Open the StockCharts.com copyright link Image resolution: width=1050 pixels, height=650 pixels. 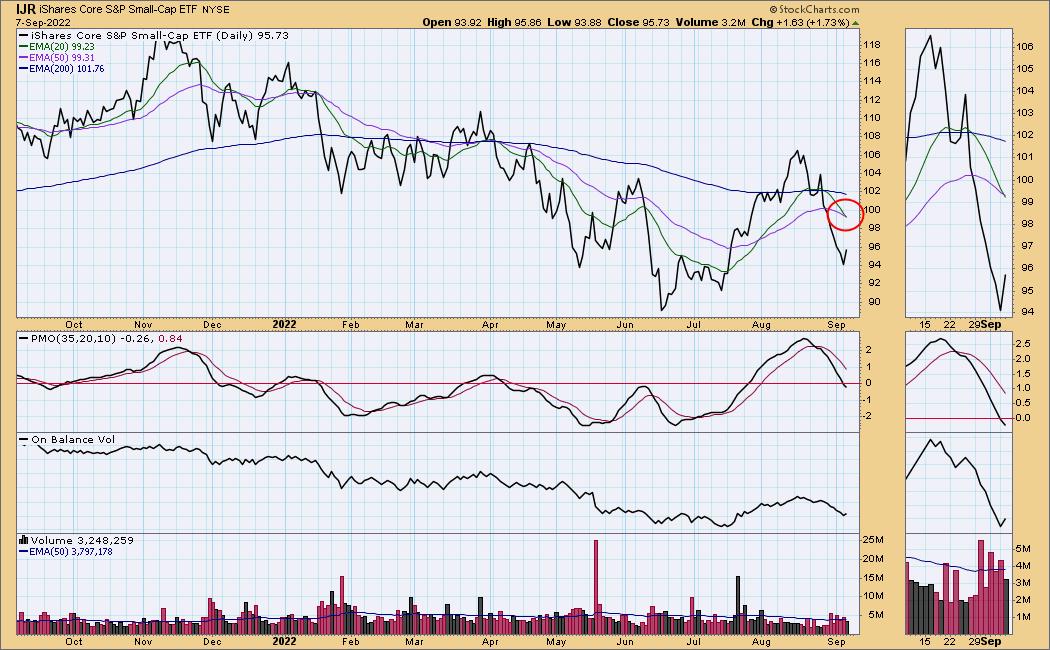point(814,9)
